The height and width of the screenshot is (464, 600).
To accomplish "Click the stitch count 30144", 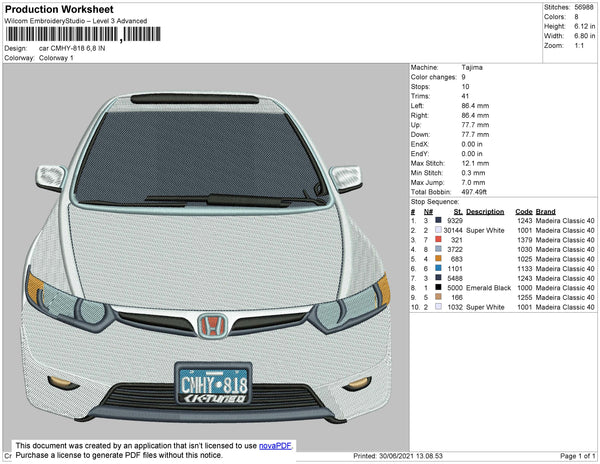I will (x=453, y=230).
